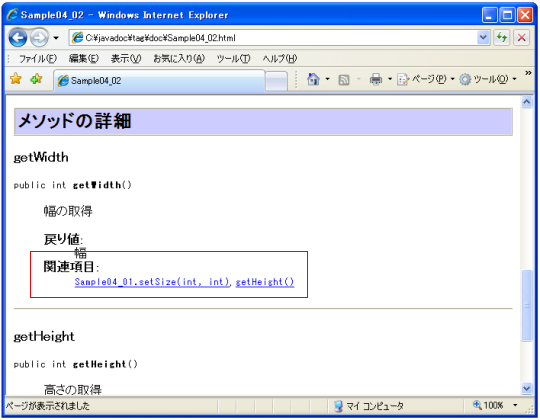Open Favorites Center star icon

pyautogui.click(x=16, y=79)
